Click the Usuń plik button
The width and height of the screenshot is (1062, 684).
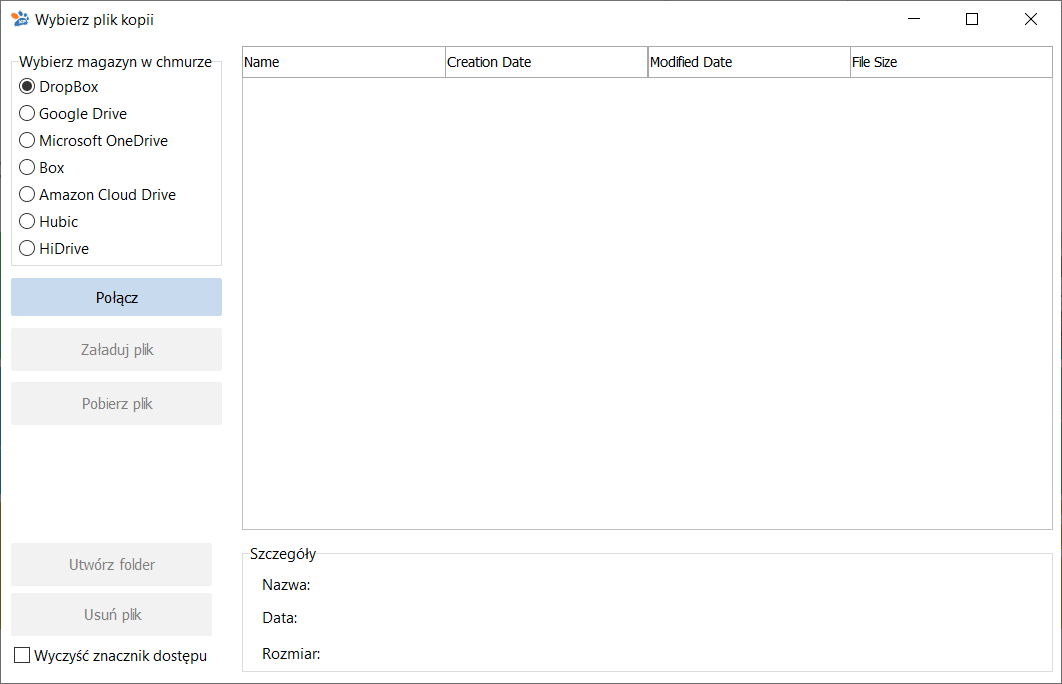pos(112,615)
